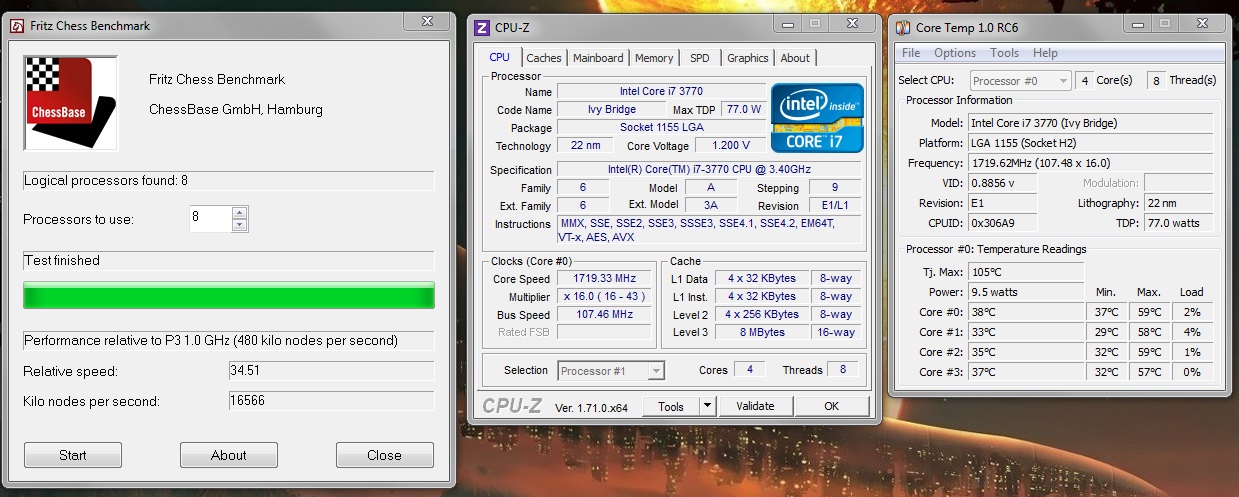The image size is (1239, 497).
Task: Open the Select CPU dropdown in Core Temp
Action: (1056, 81)
